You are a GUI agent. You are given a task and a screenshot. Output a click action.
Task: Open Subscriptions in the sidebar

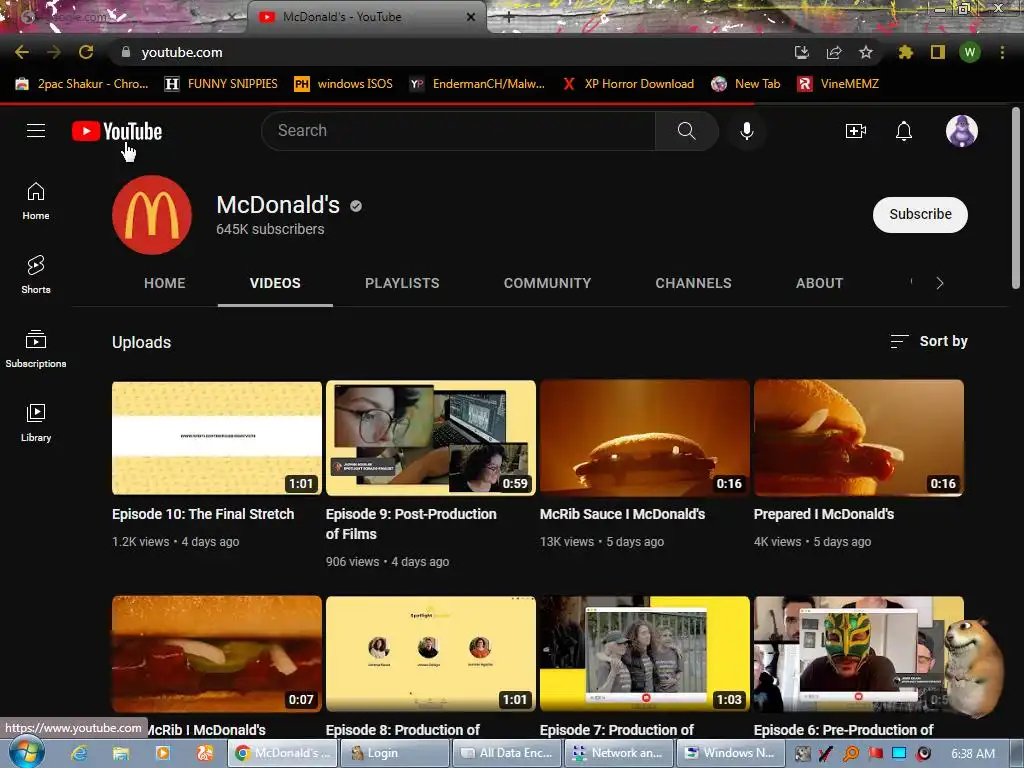[x=36, y=349]
